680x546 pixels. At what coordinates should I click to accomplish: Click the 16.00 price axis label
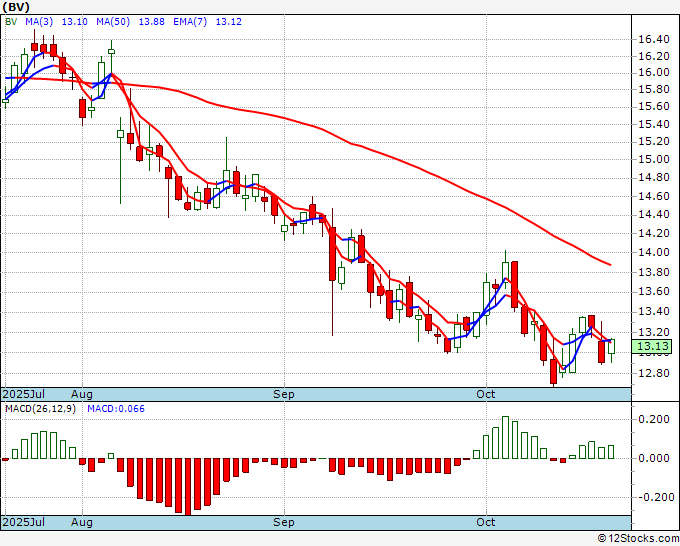click(654, 72)
